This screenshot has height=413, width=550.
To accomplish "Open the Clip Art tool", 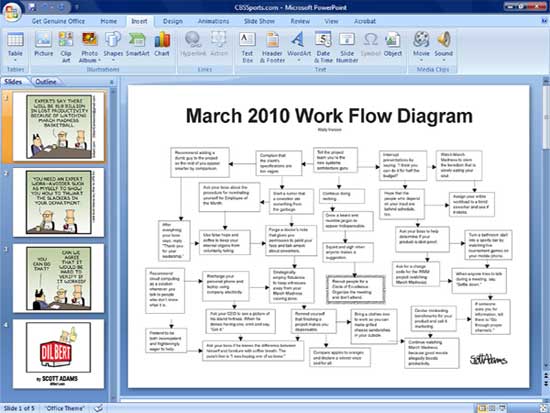I will [66, 47].
